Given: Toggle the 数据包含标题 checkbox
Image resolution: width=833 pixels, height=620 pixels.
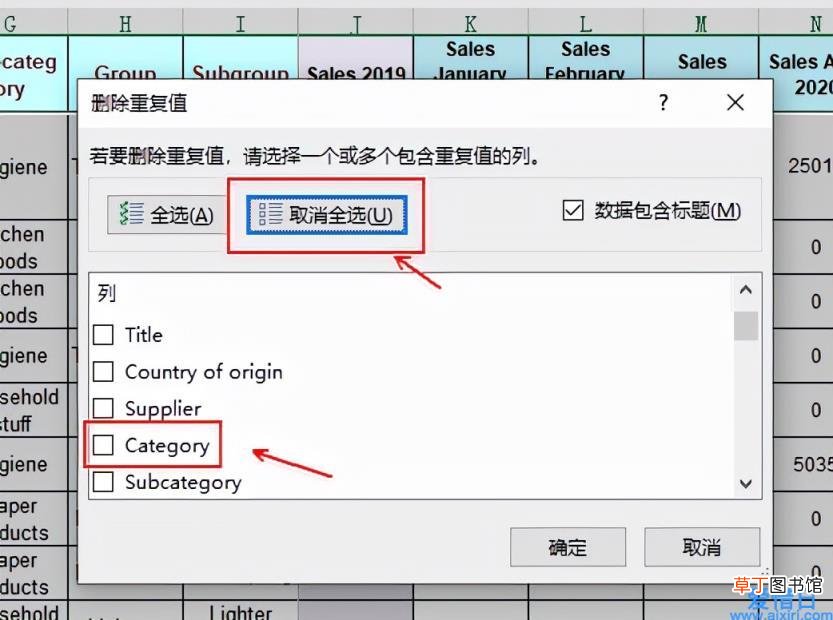Looking at the screenshot, I should pyautogui.click(x=573, y=211).
